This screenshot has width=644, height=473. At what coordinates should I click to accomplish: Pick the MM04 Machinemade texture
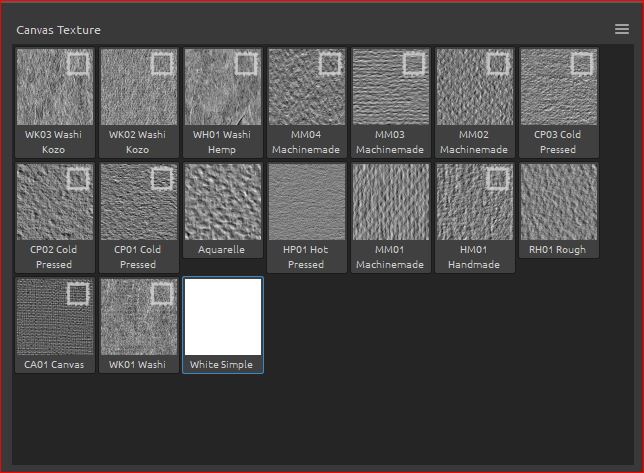tap(307, 95)
